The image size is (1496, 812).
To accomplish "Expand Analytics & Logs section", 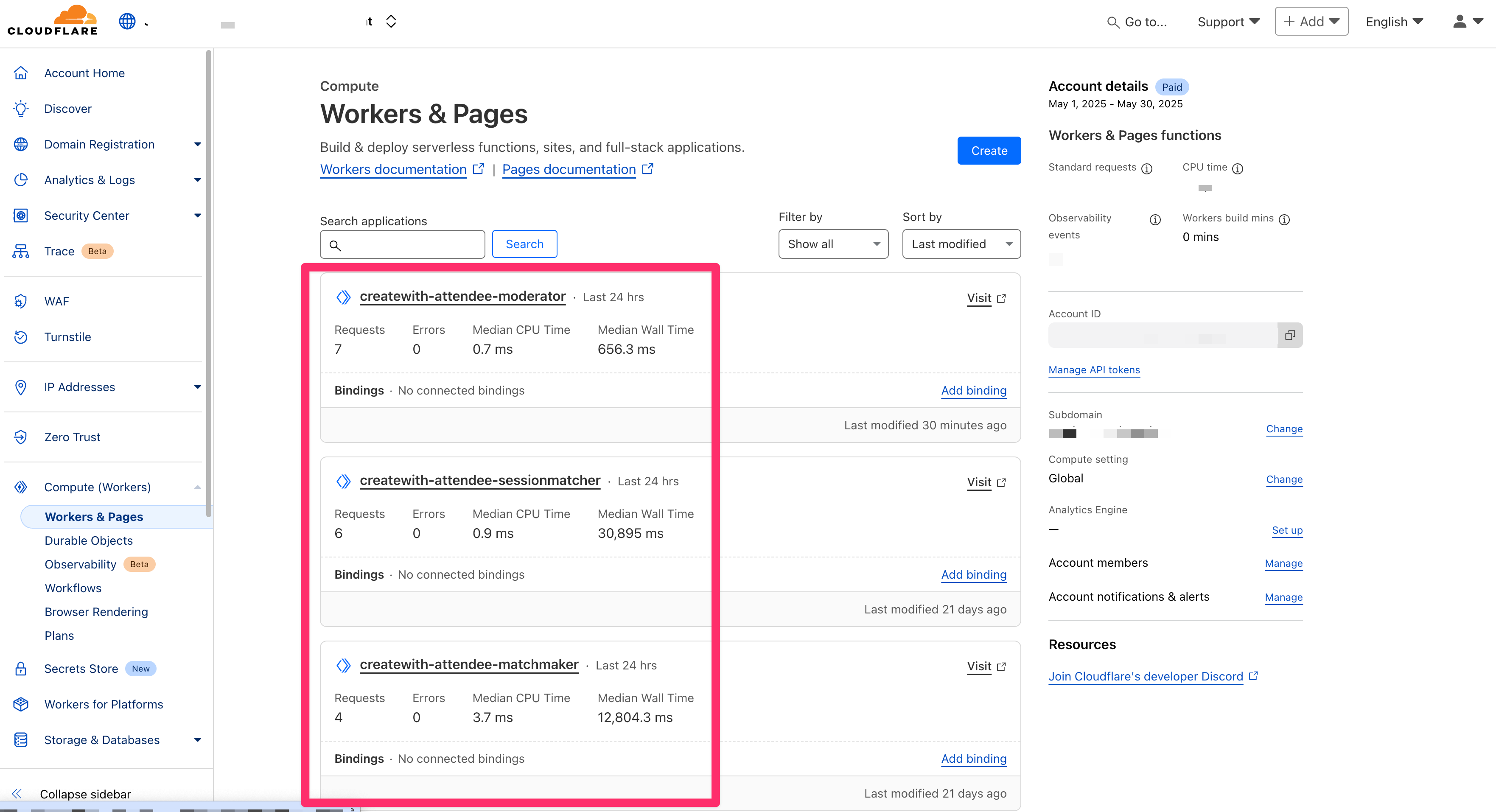I will click(x=197, y=180).
